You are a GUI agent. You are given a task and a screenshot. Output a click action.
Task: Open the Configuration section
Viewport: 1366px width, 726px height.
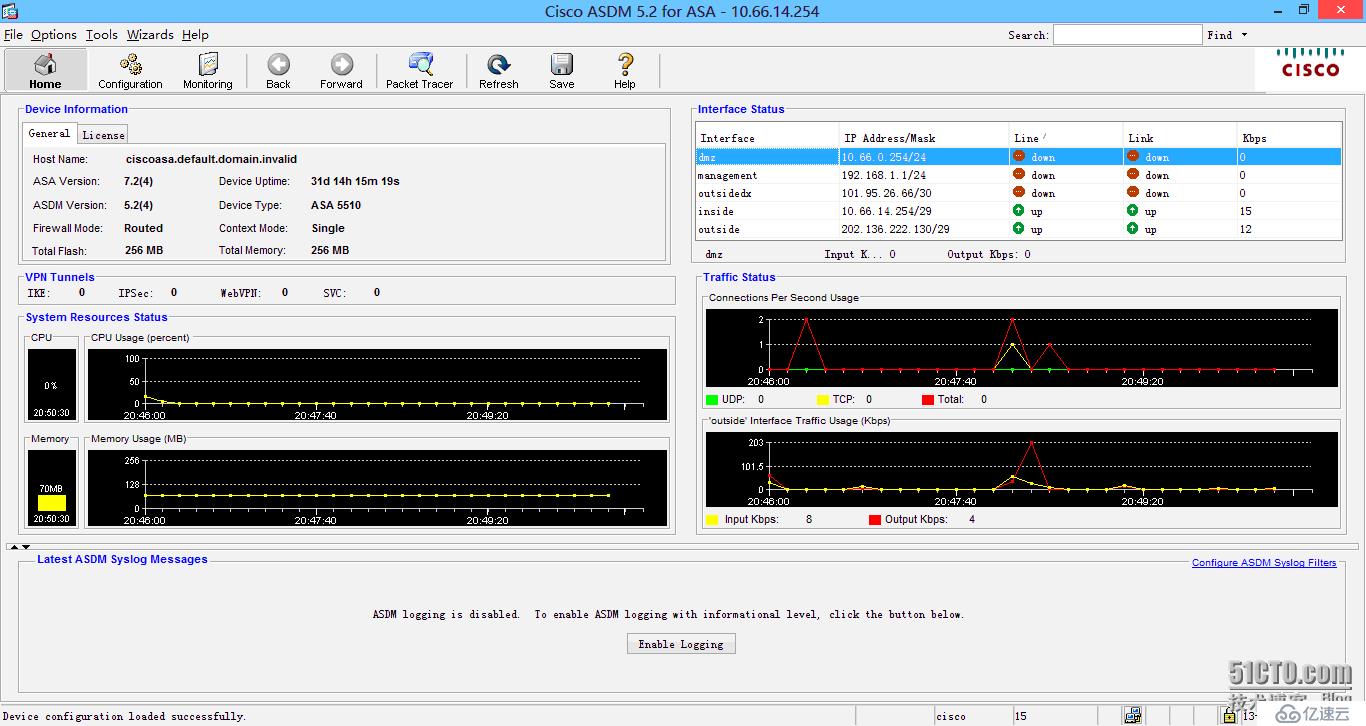pos(130,70)
